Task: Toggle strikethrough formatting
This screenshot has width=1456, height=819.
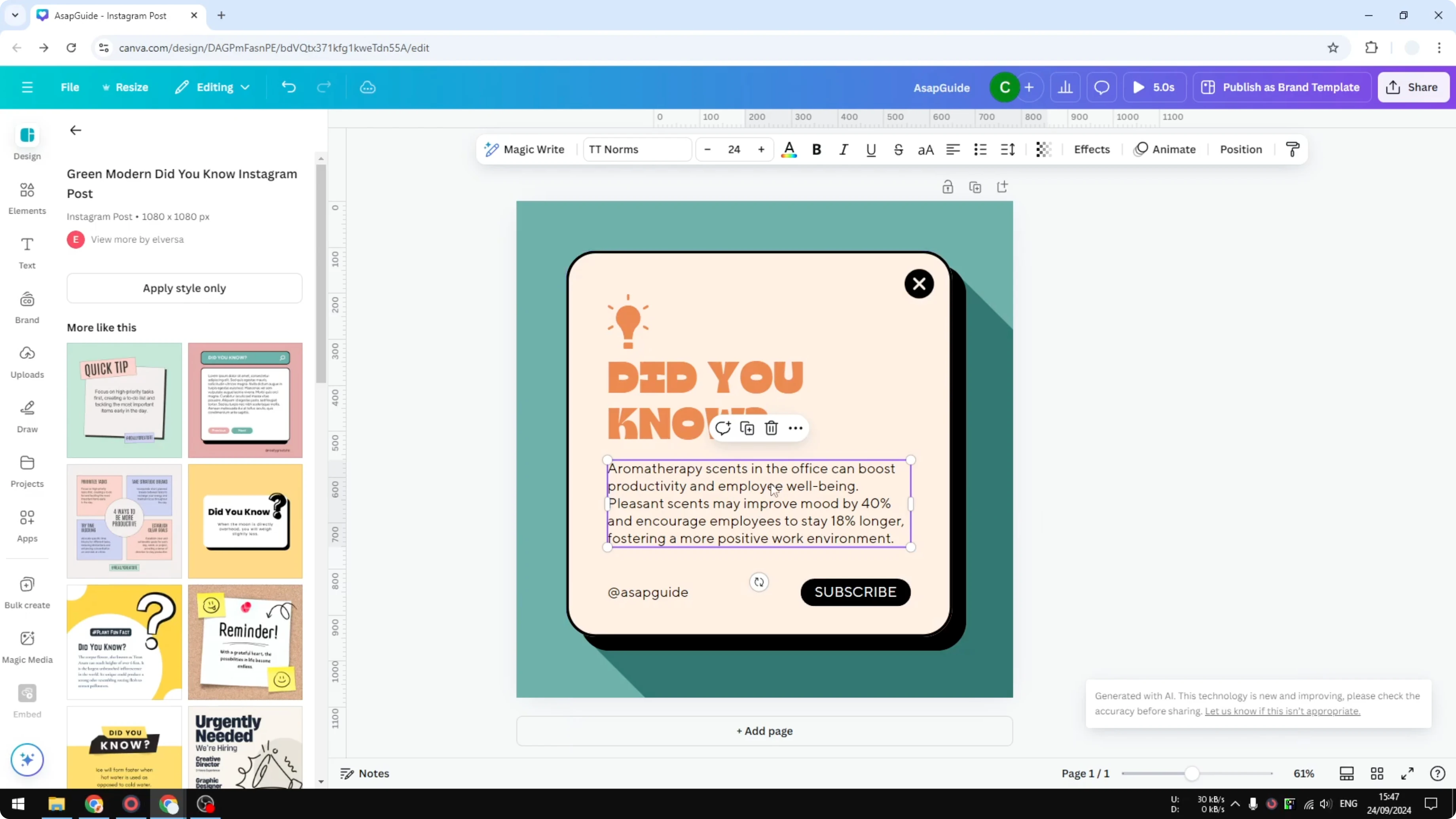Action: coord(898,149)
